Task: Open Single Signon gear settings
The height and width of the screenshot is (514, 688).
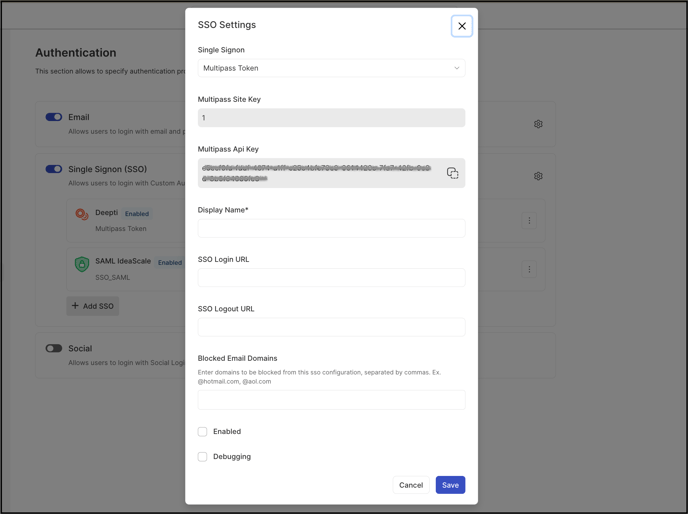Action: pos(538,176)
